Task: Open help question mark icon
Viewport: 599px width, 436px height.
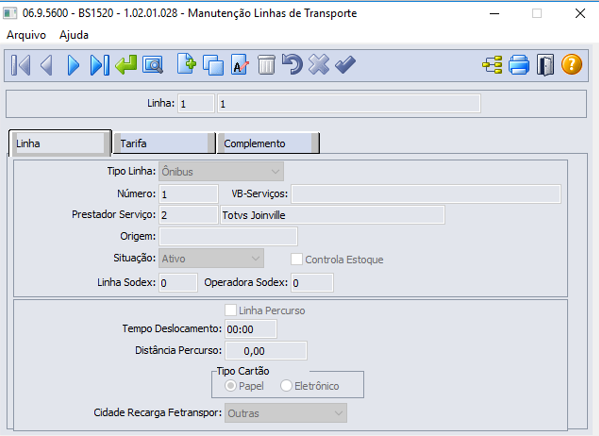Action: click(572, 64)
